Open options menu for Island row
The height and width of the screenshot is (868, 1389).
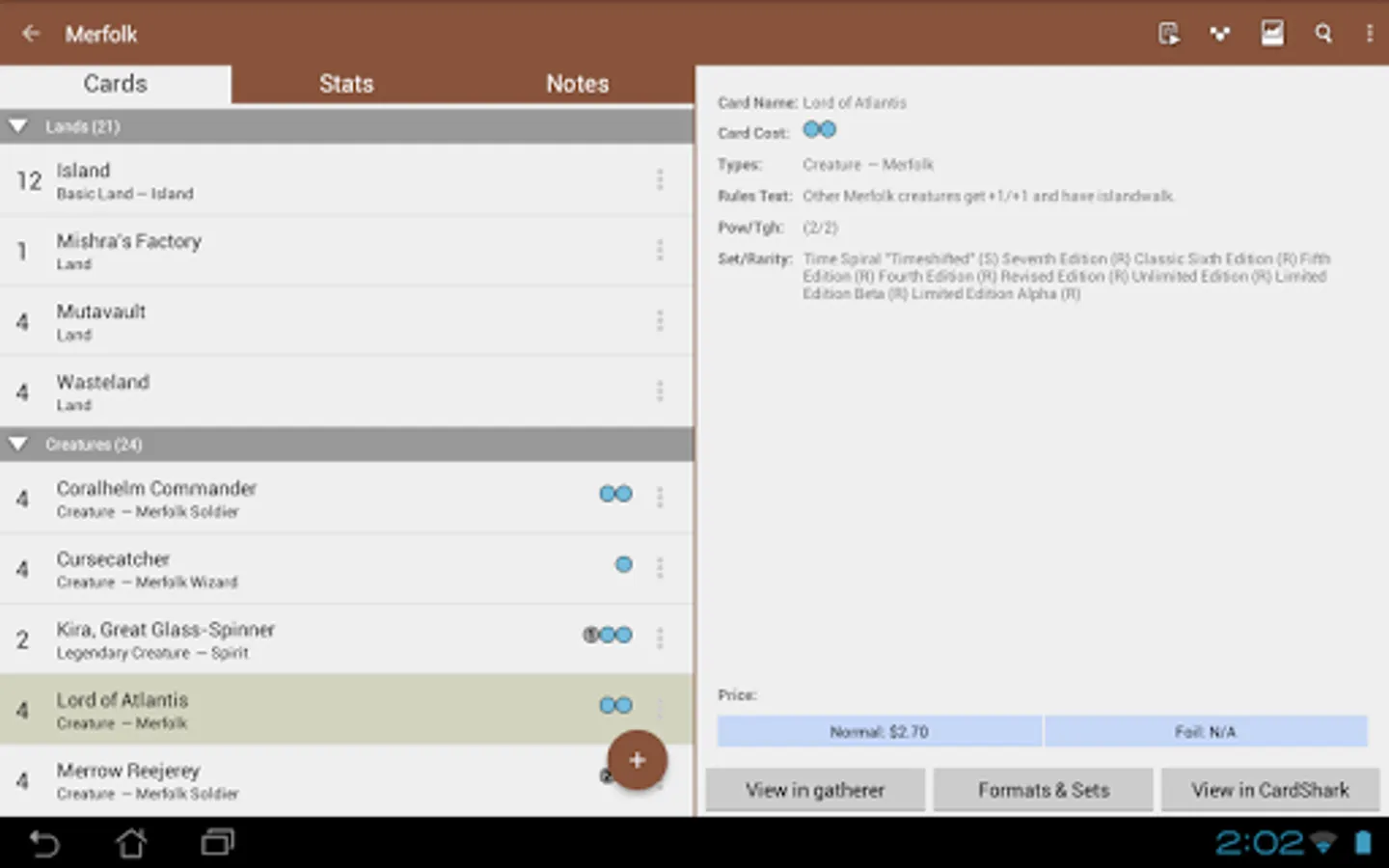pyautogui.click(x=660, y=179)
